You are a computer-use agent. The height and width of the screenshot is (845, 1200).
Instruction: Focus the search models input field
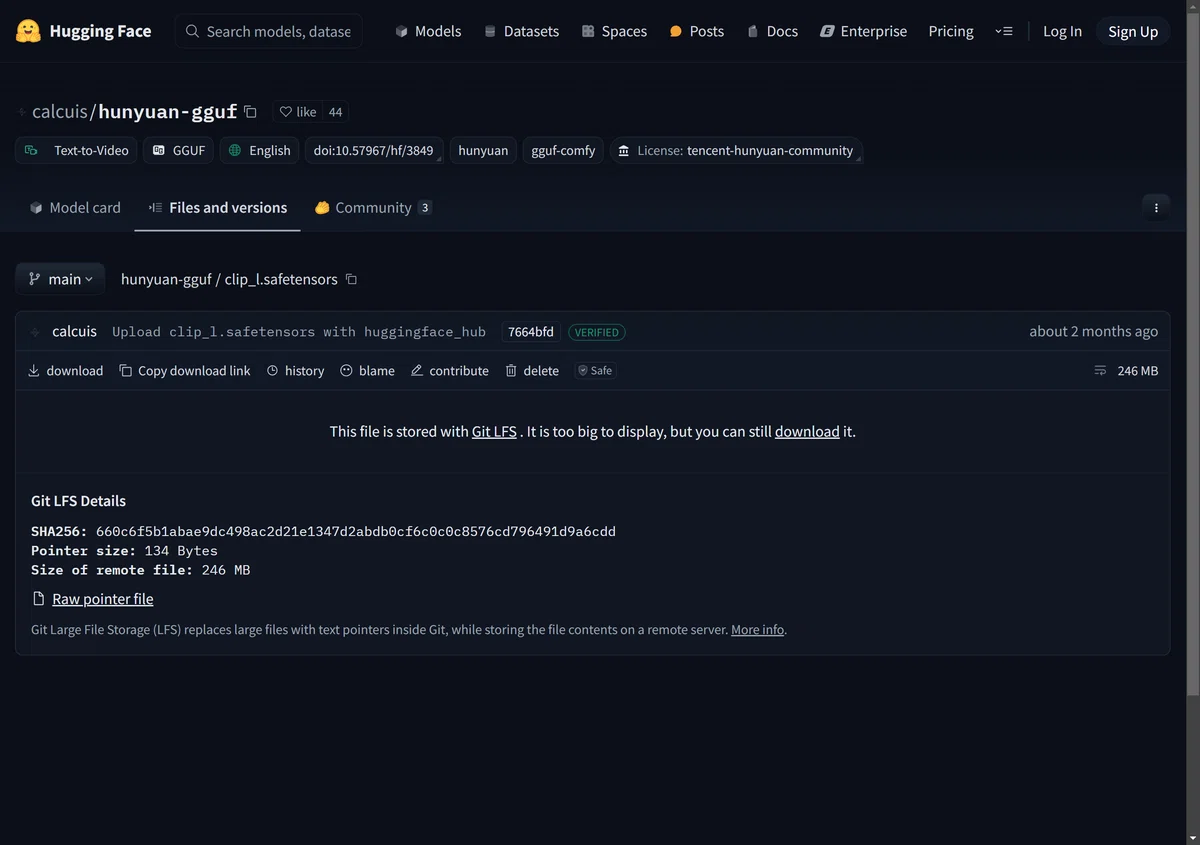(x=269, y=31)
